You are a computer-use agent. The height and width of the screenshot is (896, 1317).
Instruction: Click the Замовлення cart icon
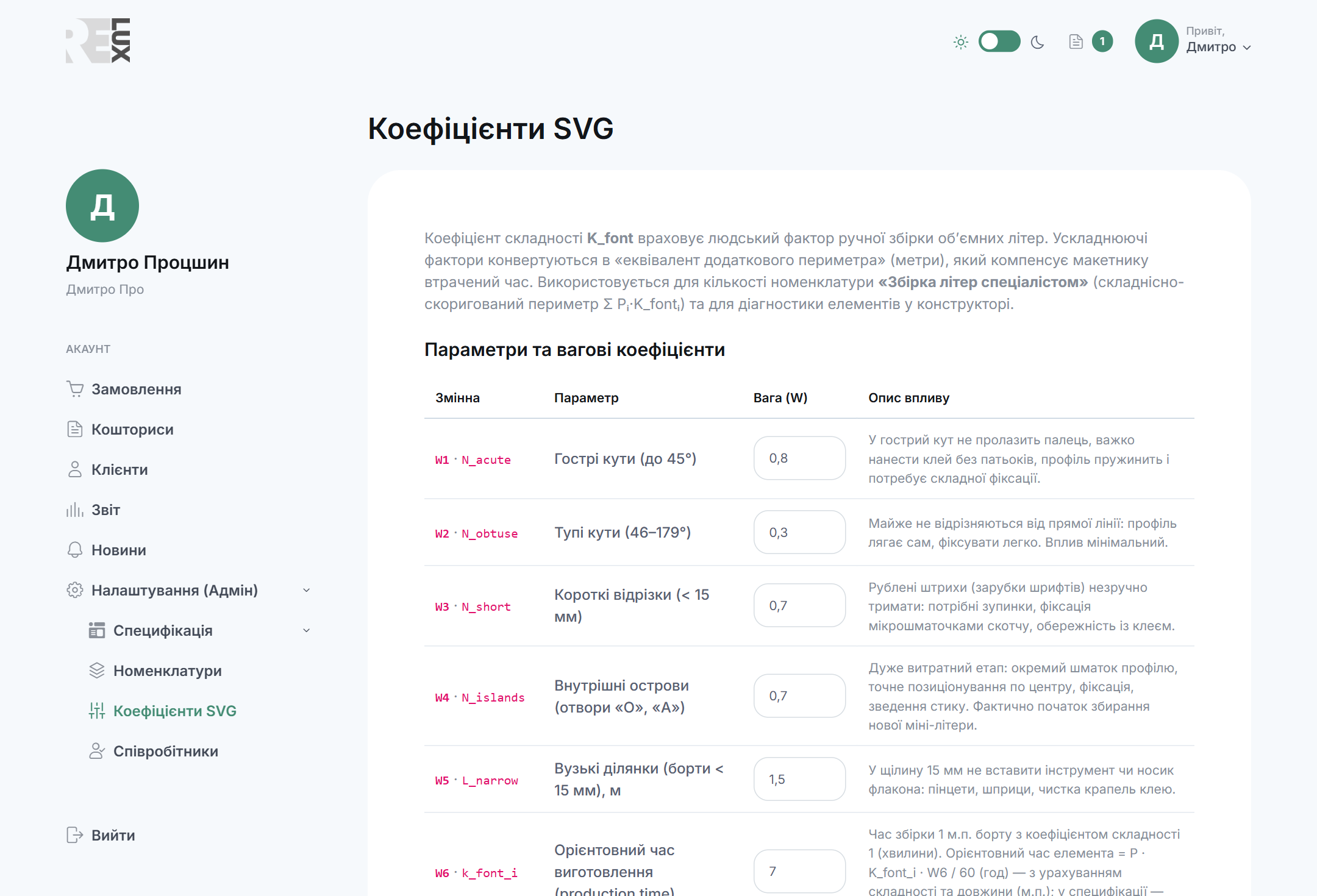pyautogui.click(x=75, y=389)
